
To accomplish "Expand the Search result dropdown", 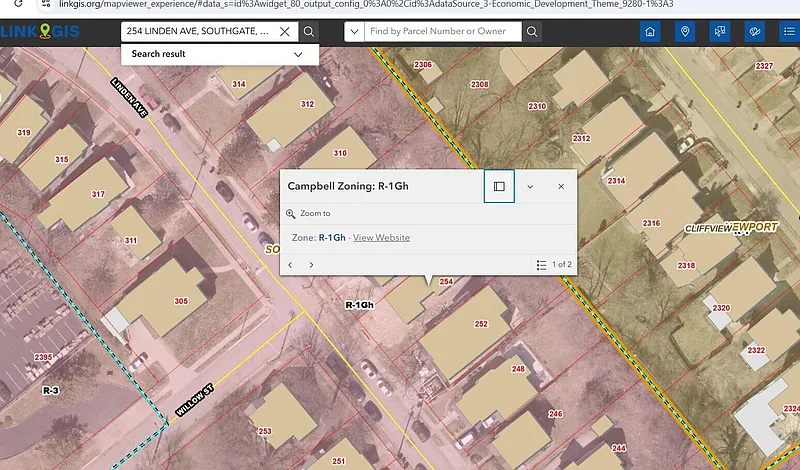I will pyautogui.click(x=298, y=54).
